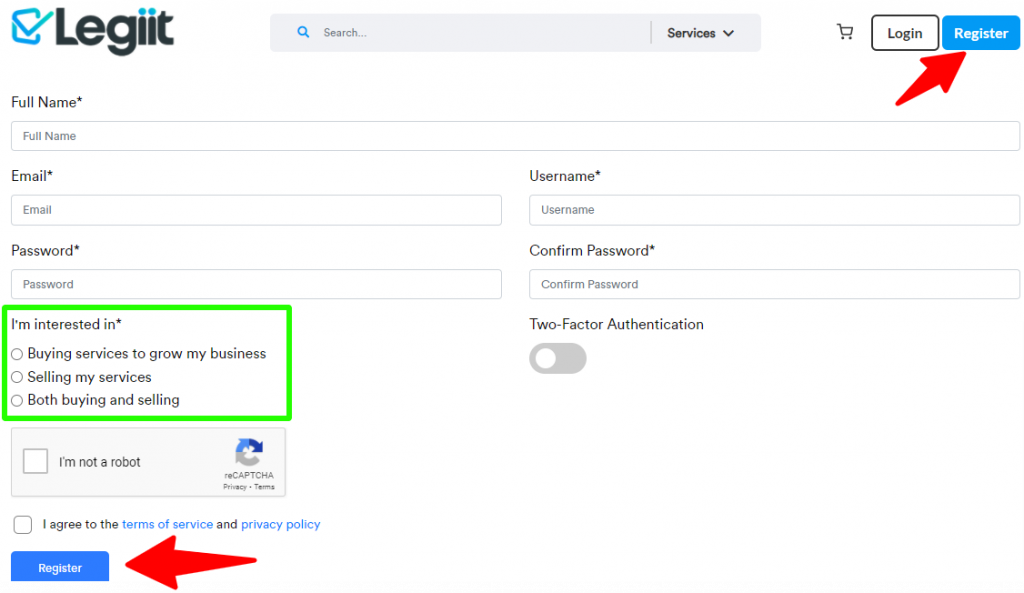Click the Username input field
This screenshot has width=1024, height=593.
774,210
